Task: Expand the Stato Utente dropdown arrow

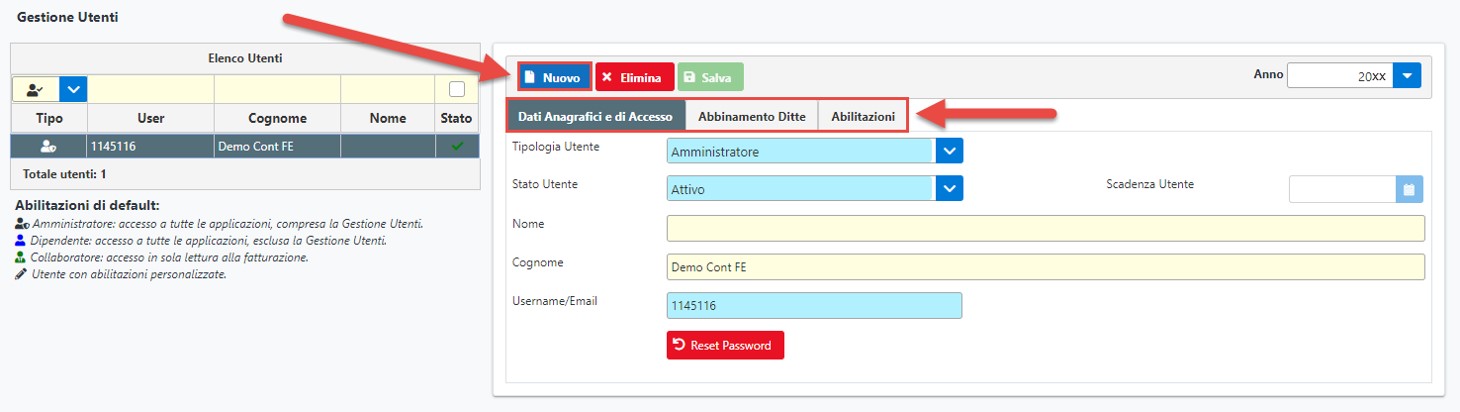Action: [x=949, y=188]
